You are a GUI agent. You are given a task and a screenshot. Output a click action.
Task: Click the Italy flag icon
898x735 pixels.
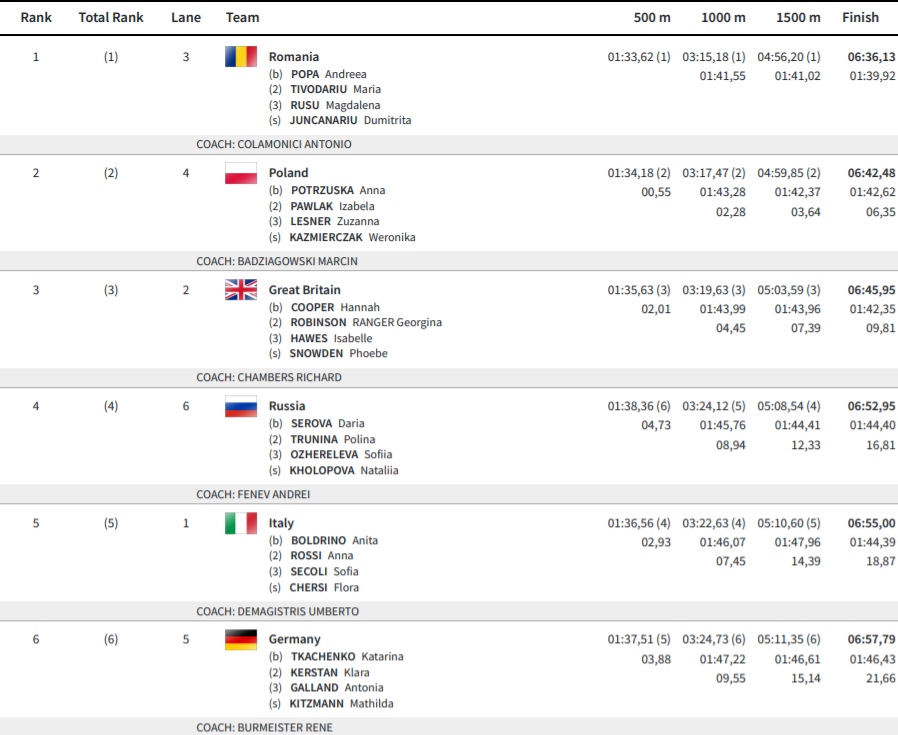[241, 523]
